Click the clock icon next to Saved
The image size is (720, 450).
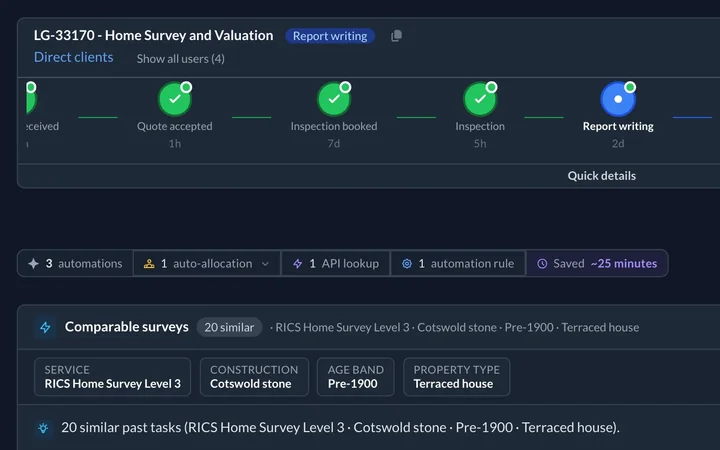pyautogui.click(x=542, y=264)
